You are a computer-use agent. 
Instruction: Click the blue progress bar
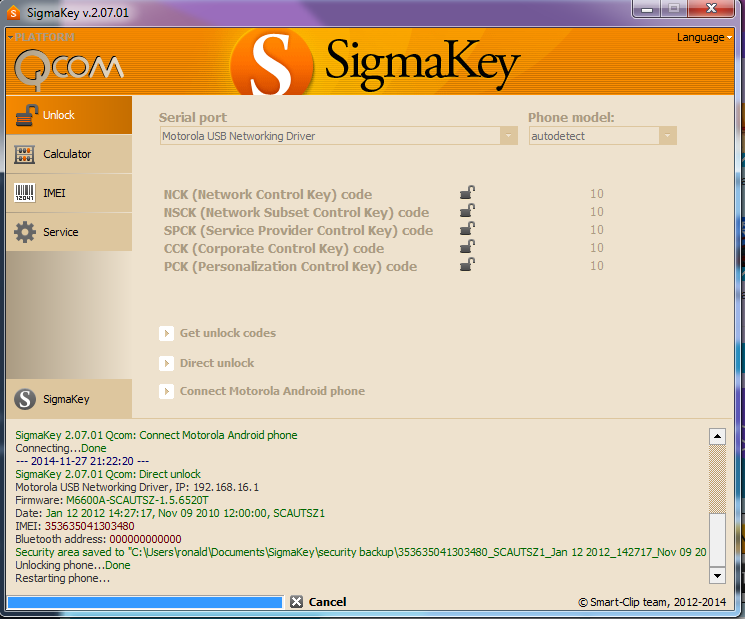pos(145,602)
